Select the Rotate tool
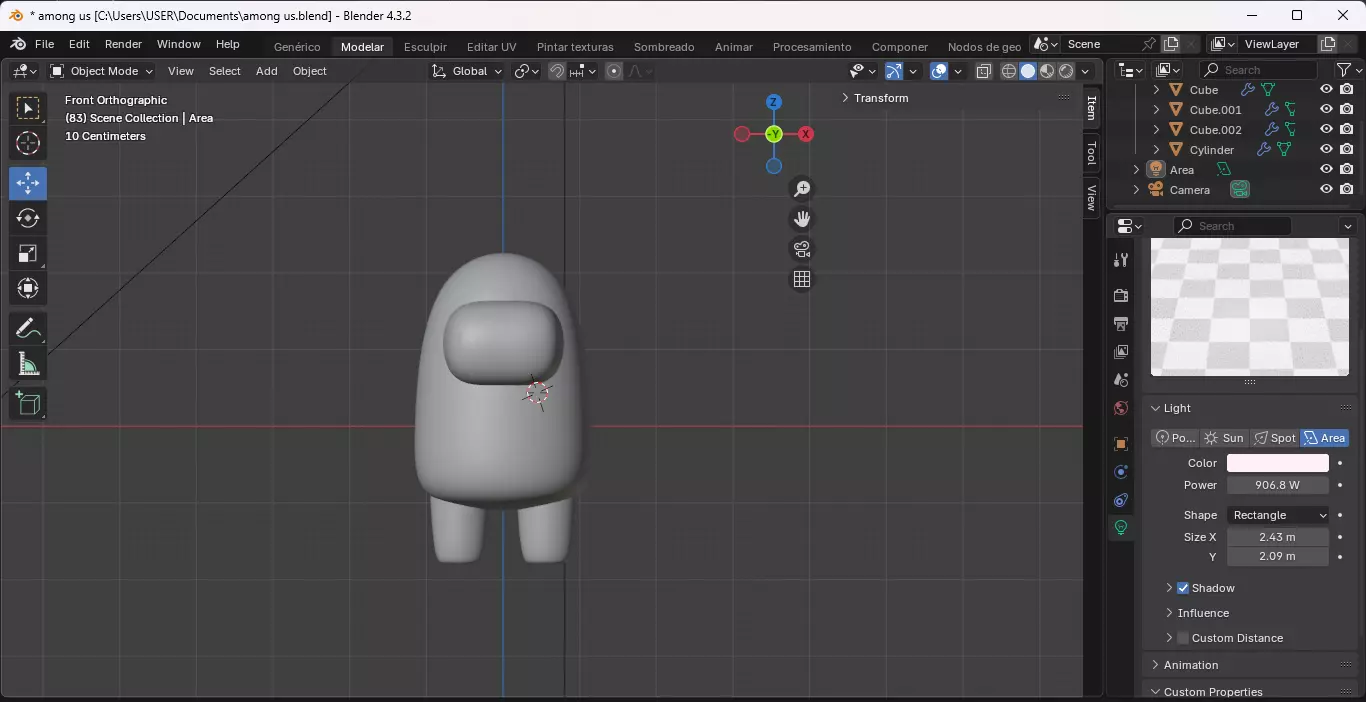Screen dimensions: 1366x702 tap(28, 218)
